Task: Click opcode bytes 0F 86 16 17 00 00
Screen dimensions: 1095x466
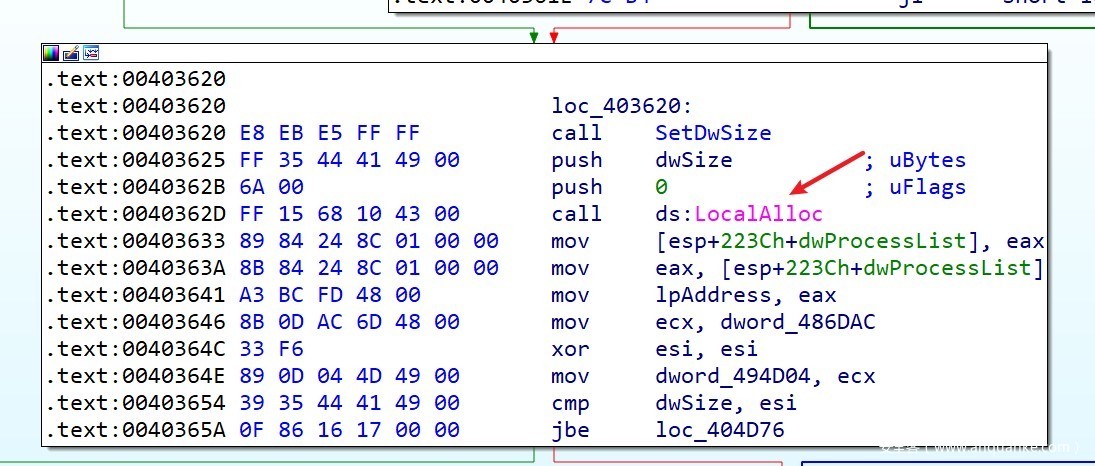Action: tap(349, 430)
